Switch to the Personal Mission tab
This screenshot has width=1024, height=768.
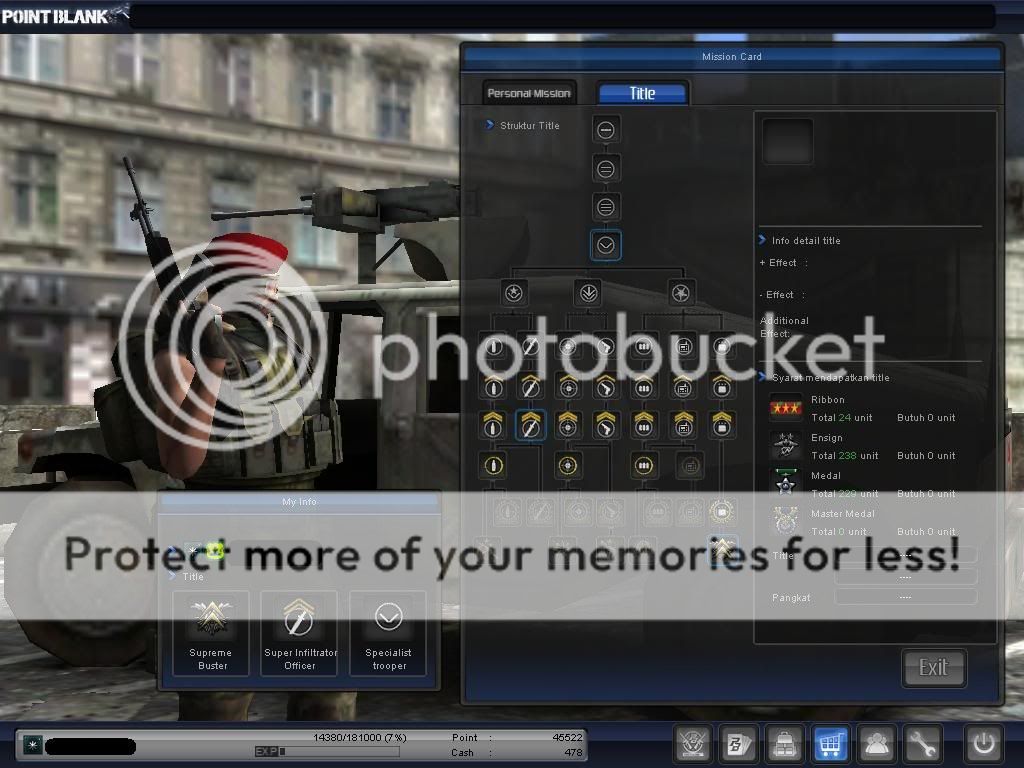(529, 93)
